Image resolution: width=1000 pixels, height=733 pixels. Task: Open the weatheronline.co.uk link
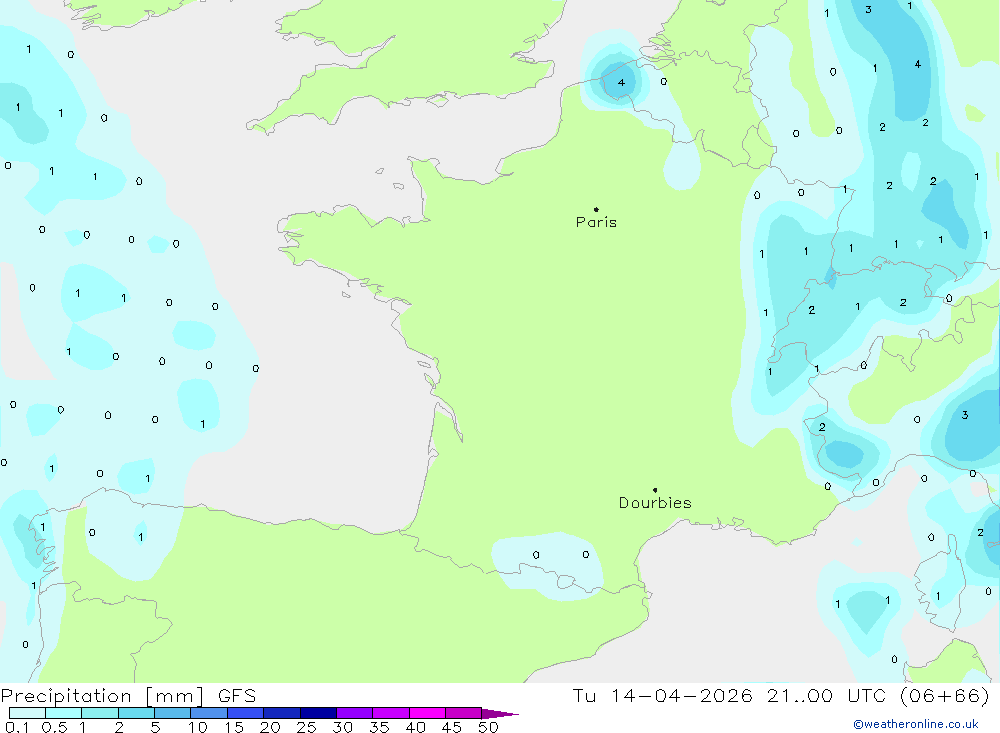[916, 724]
